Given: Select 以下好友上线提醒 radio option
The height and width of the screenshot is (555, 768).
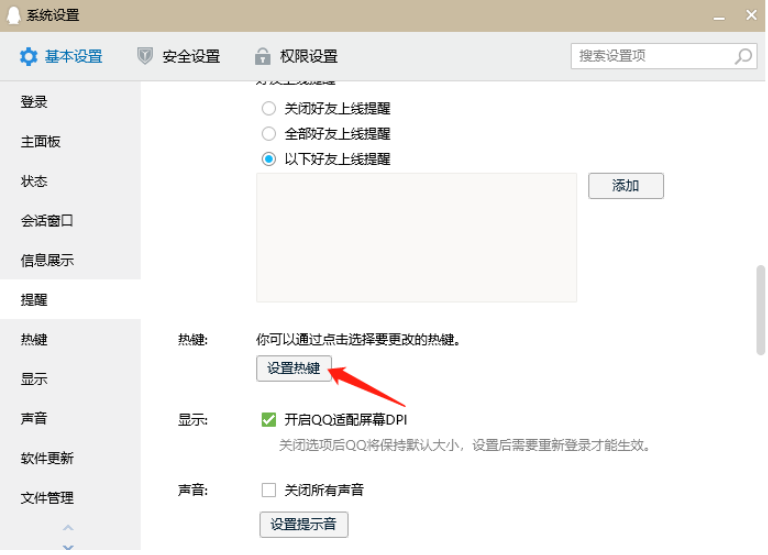Looking at the screenshot, I should point(268,159).
